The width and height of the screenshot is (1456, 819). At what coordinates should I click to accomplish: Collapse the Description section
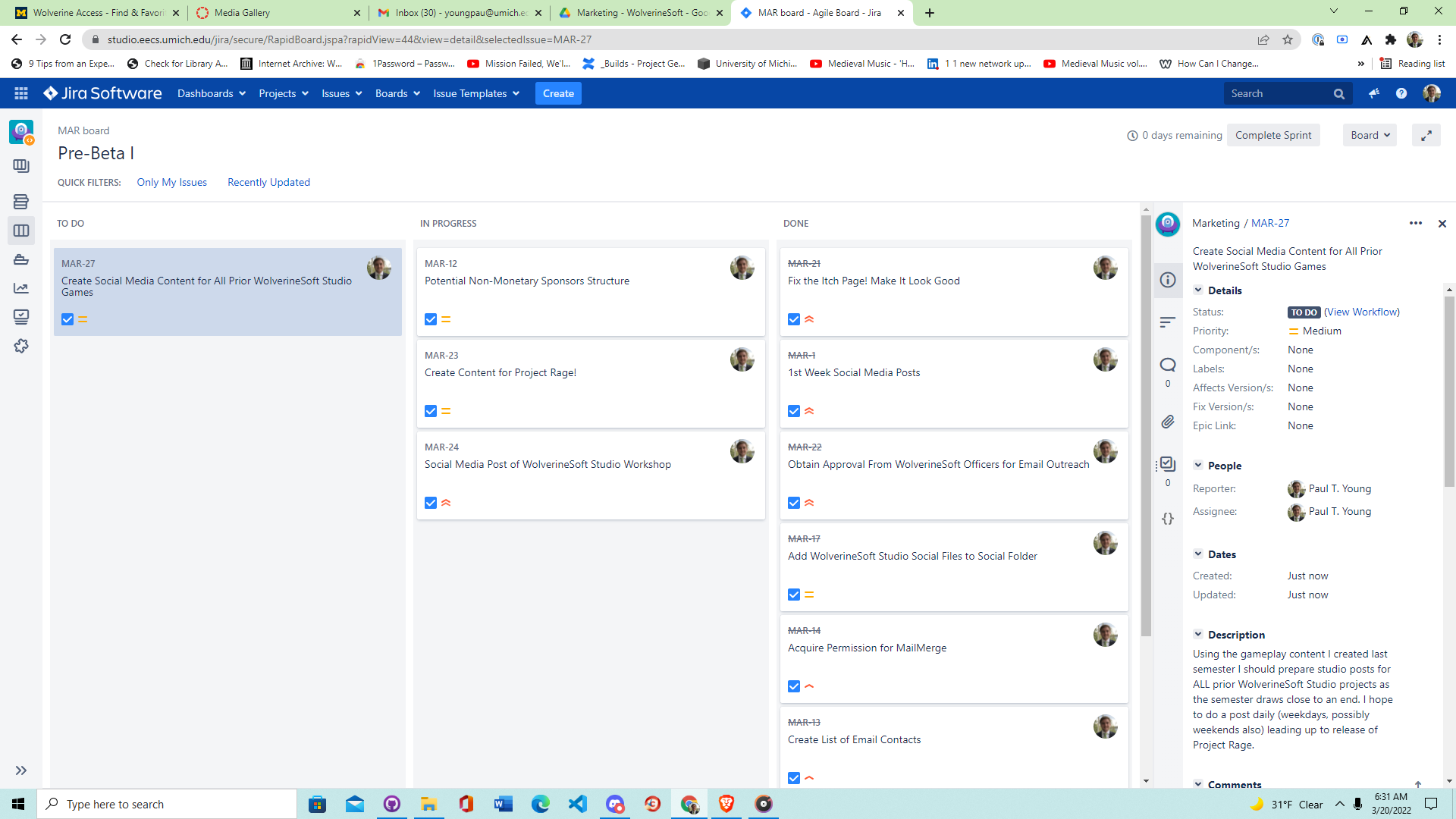1198,635
